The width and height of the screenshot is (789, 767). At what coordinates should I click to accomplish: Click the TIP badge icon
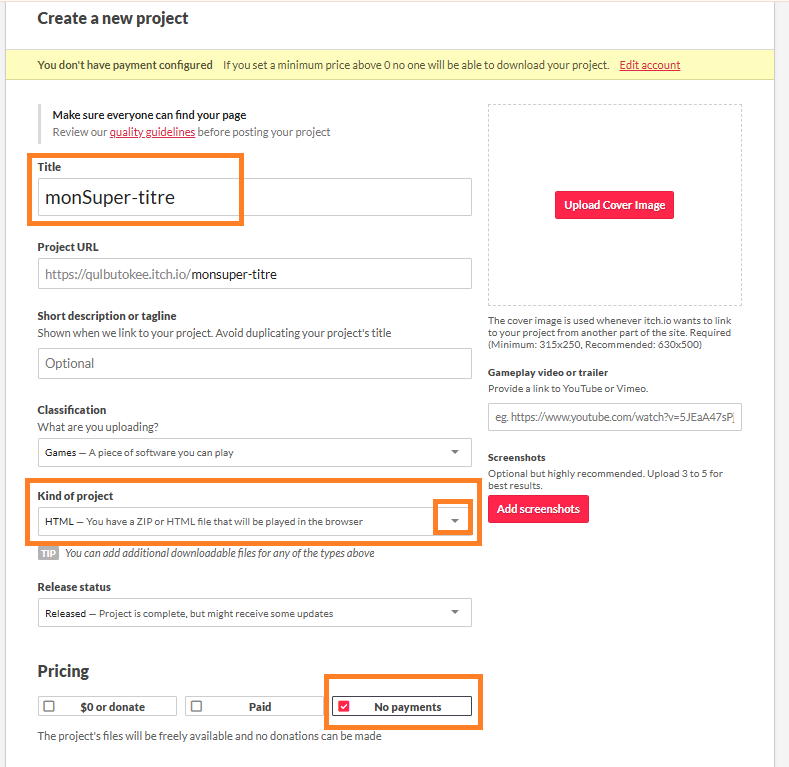(x=48, y=553)
